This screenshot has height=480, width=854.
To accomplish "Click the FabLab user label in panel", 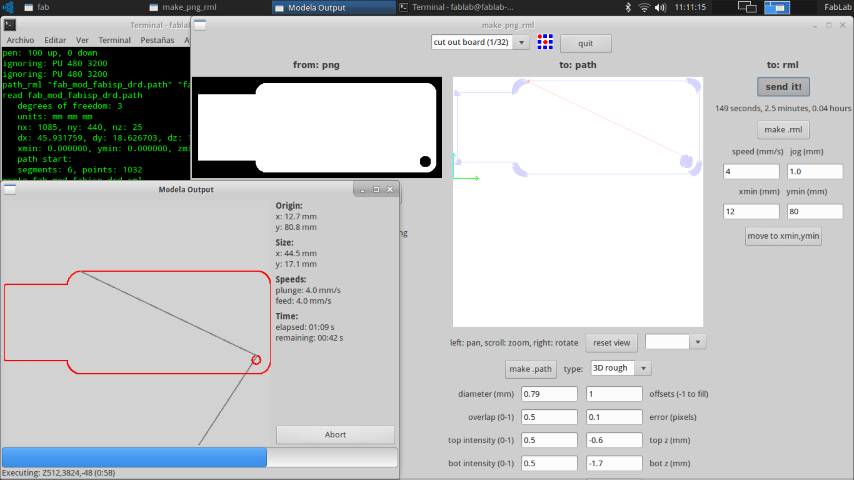I will [838, 7].
